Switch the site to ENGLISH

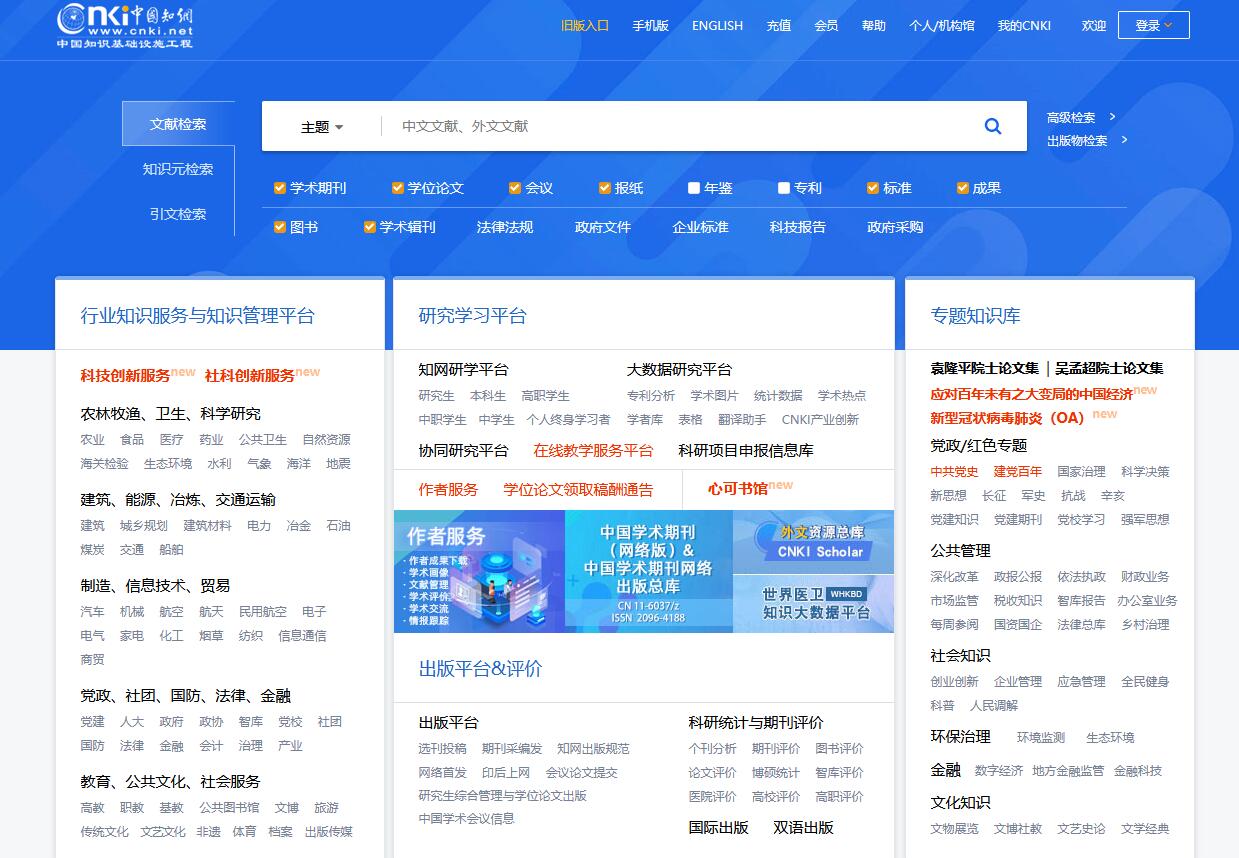[717, 25]
